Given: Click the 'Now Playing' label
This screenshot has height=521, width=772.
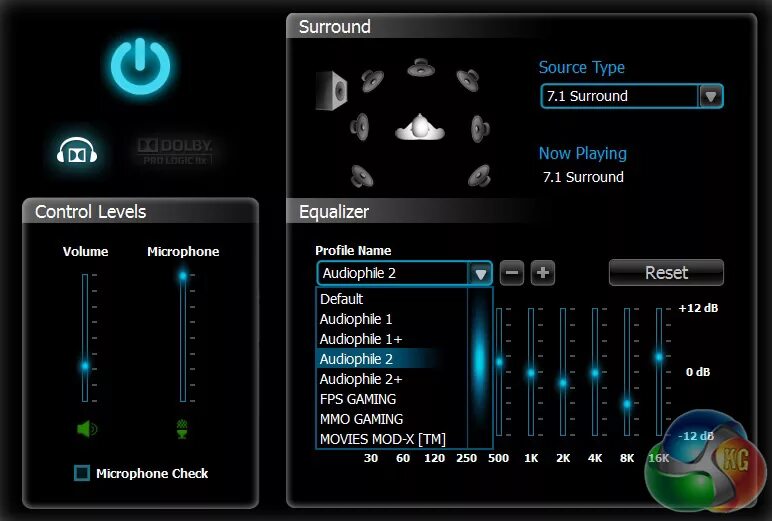Looking at the screenshot, I should pyautogui.click(x=582, y=153).
